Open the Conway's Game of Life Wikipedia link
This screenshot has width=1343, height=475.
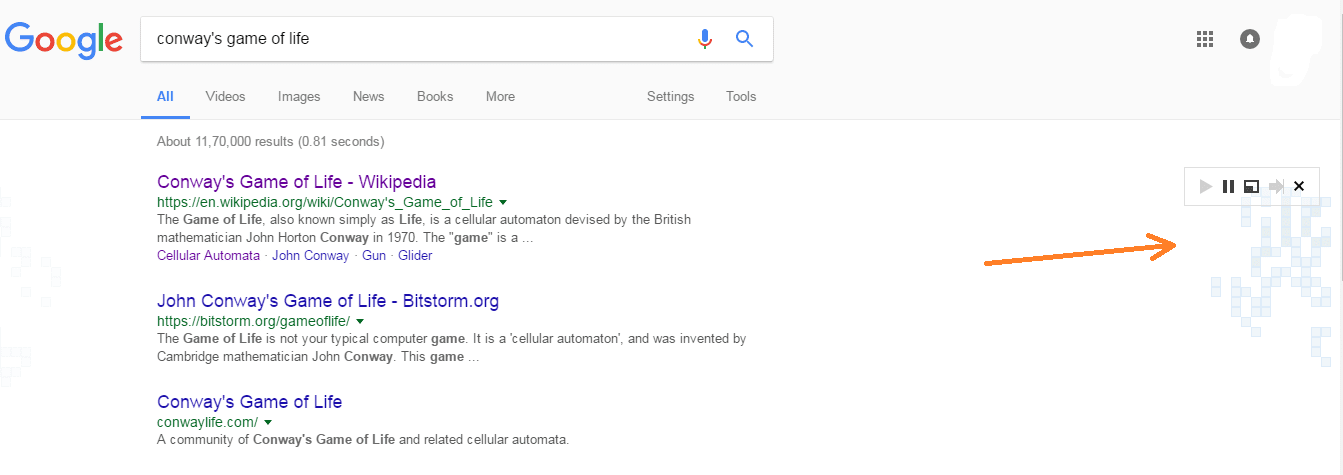[x=296, y=182]
